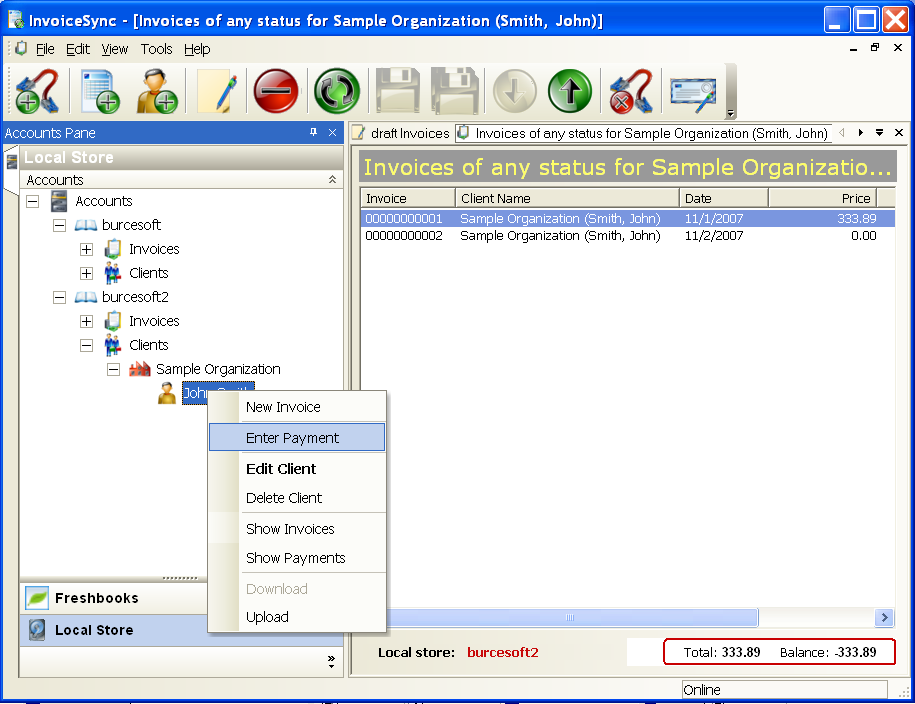The image size is (915, 704).
Task: Click the Invoices icon under burcesoft2
Action: 113,321
